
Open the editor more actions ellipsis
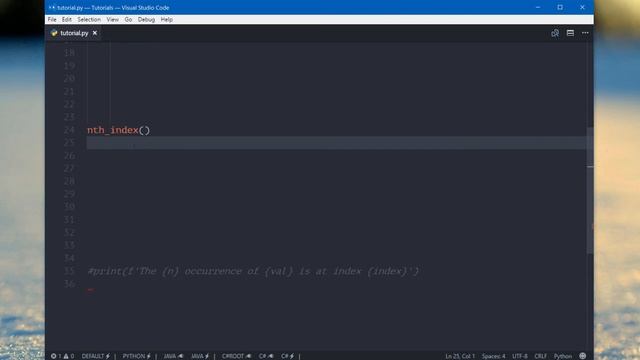585,33
